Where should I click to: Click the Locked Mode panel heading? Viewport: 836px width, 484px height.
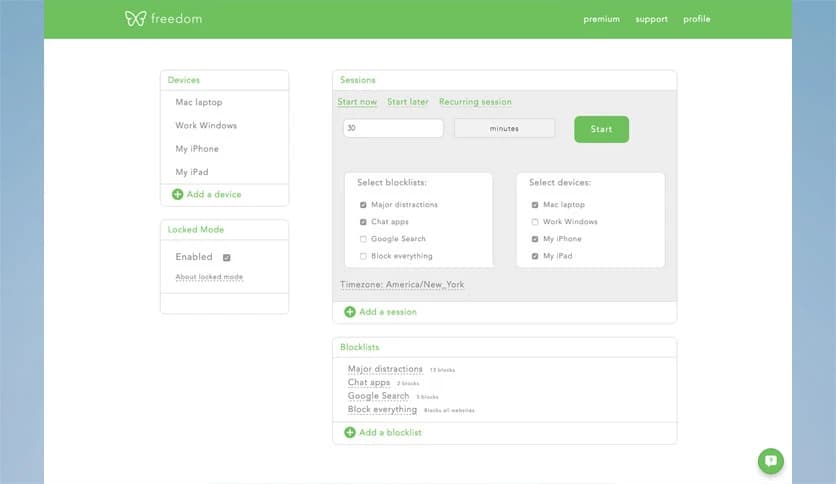[196, 230]
